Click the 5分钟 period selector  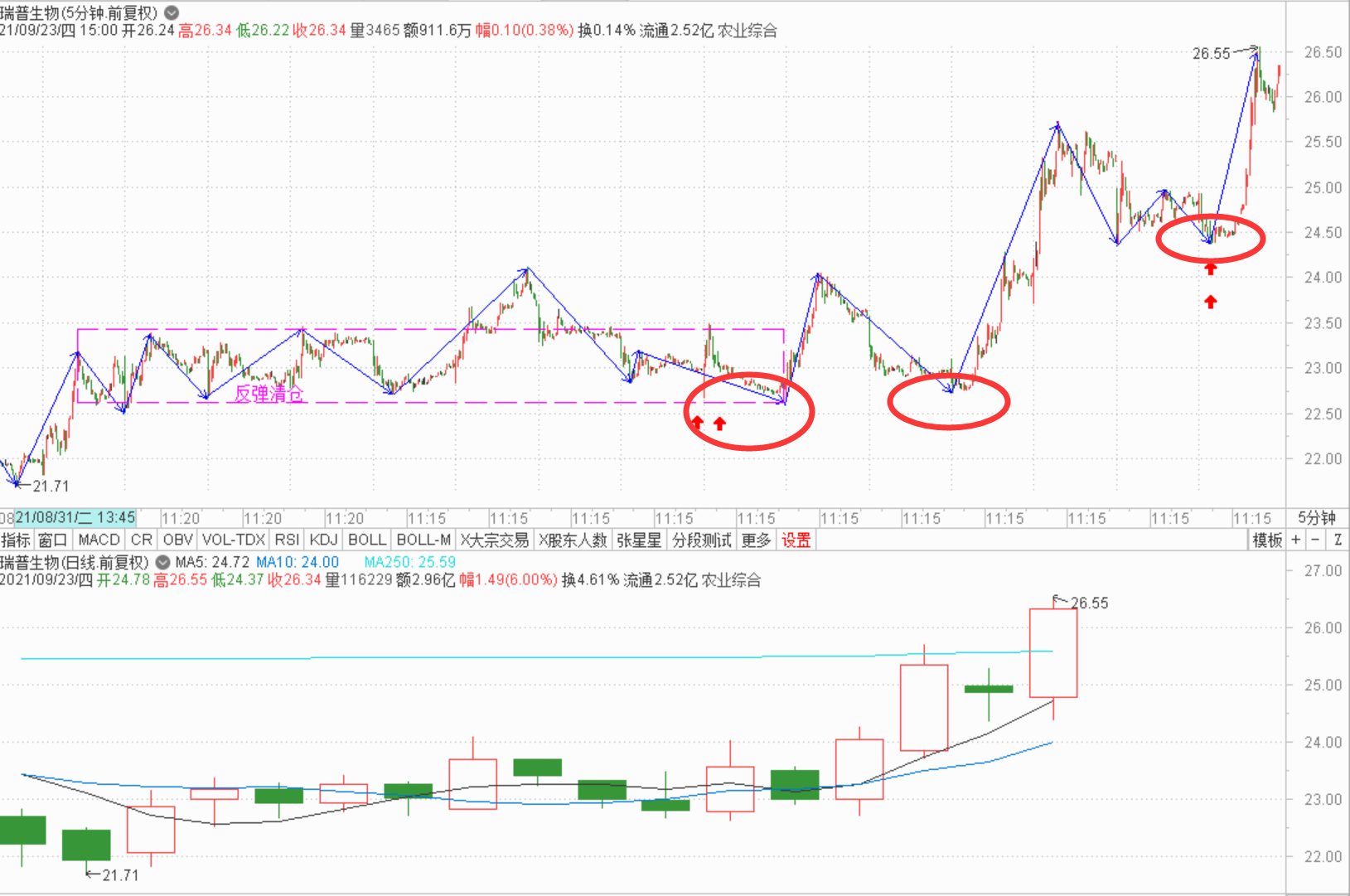[x=1316, y=518]
